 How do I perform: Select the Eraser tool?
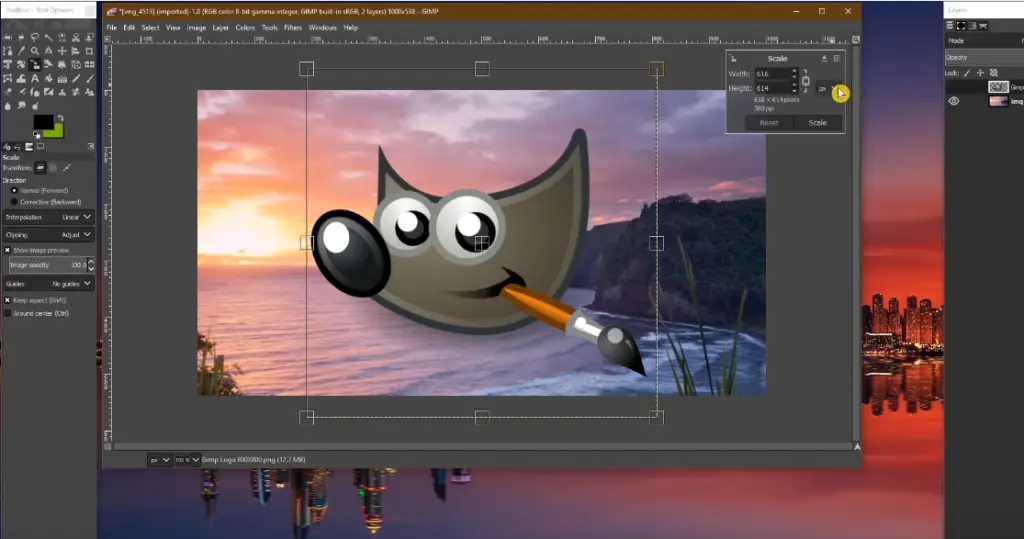[7, 92]
